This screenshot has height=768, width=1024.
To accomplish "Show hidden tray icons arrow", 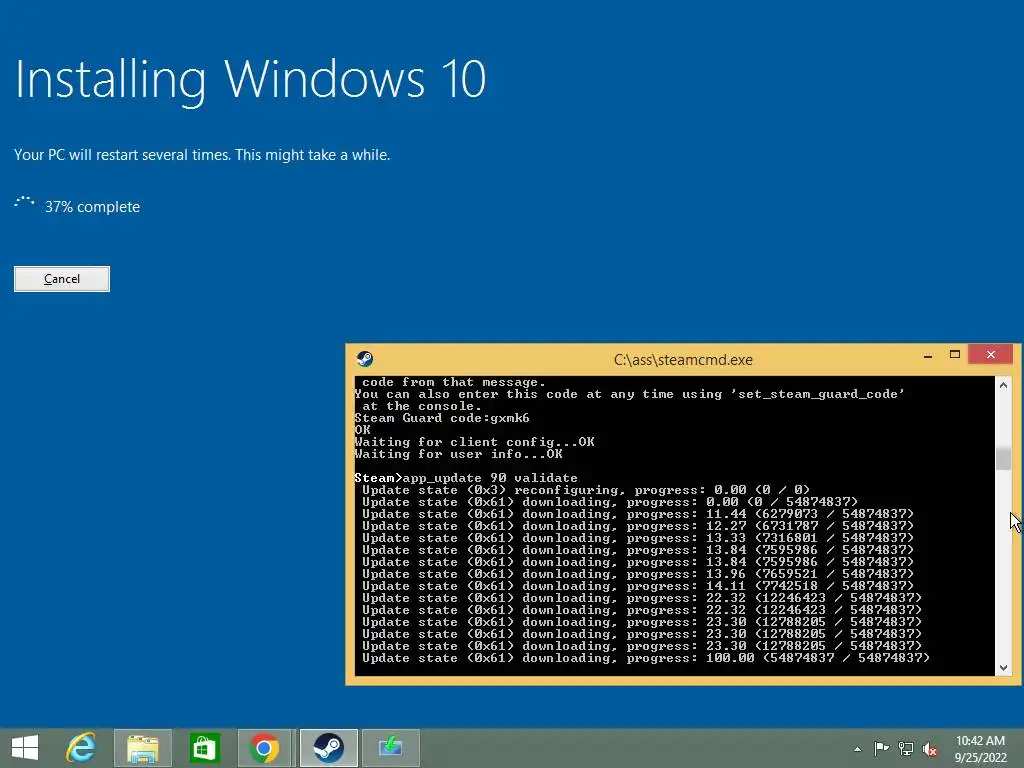I will click(857, 749).
